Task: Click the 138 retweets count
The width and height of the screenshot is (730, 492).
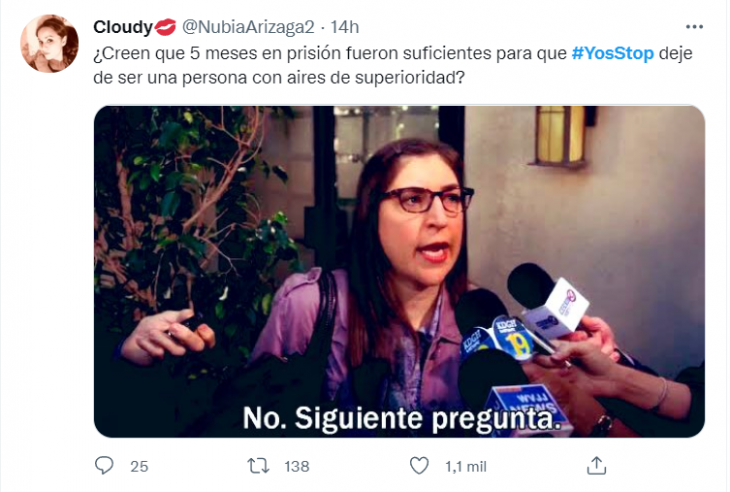Action: pyautogui.click(x=297, y=466)
